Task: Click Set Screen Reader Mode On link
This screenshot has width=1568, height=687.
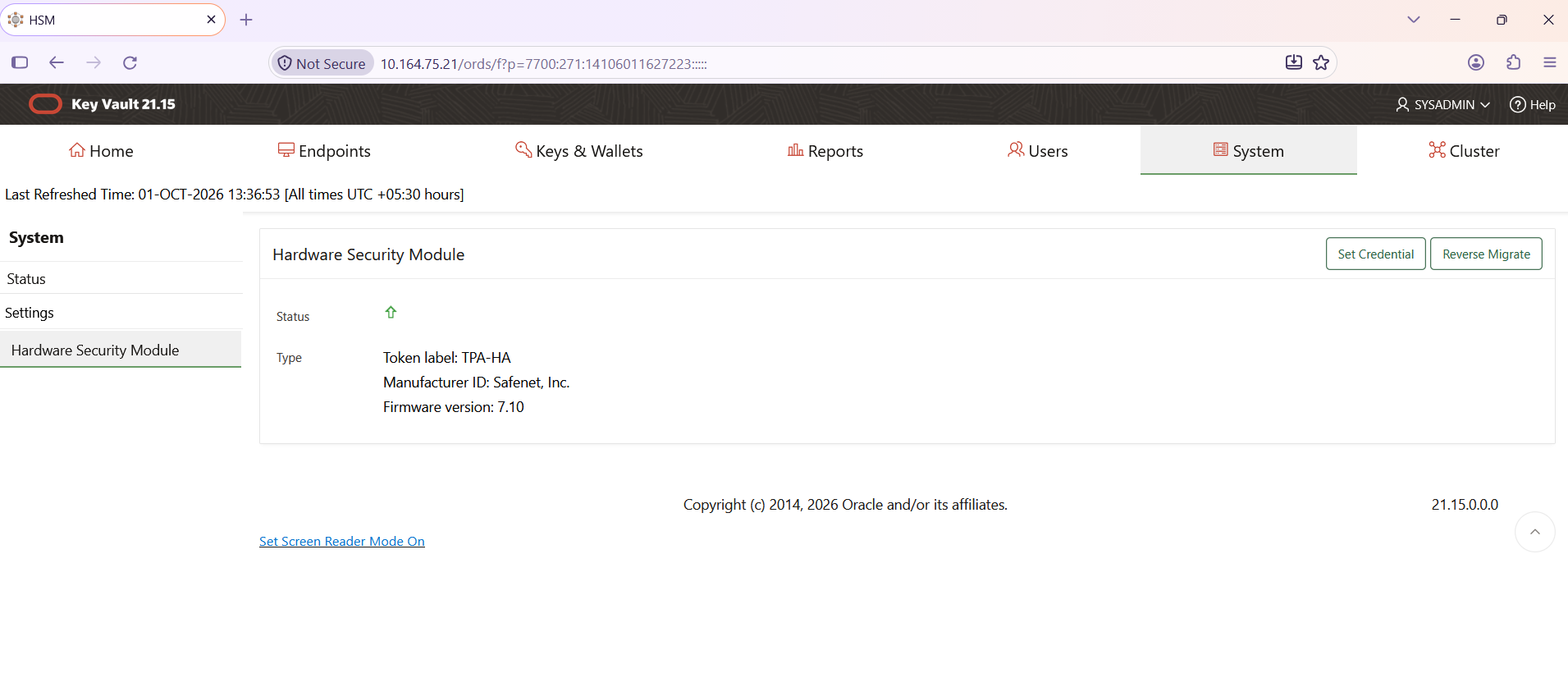Action: coord(342,541)
